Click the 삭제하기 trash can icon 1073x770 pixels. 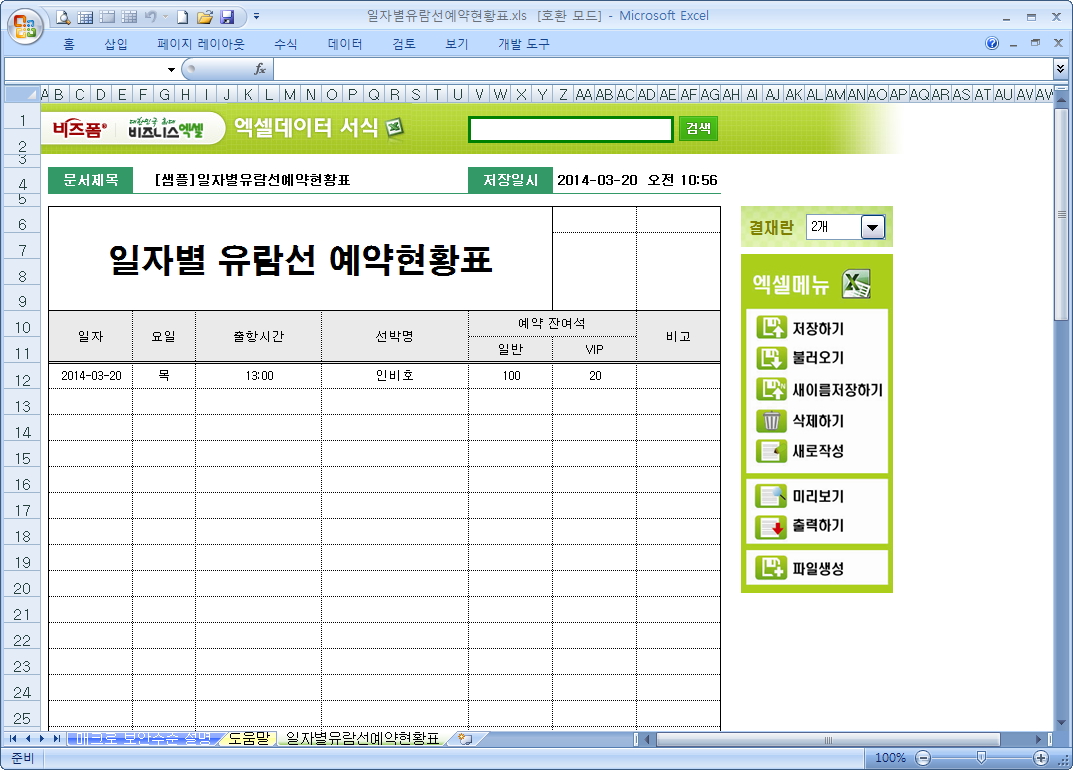pos(772,421)
